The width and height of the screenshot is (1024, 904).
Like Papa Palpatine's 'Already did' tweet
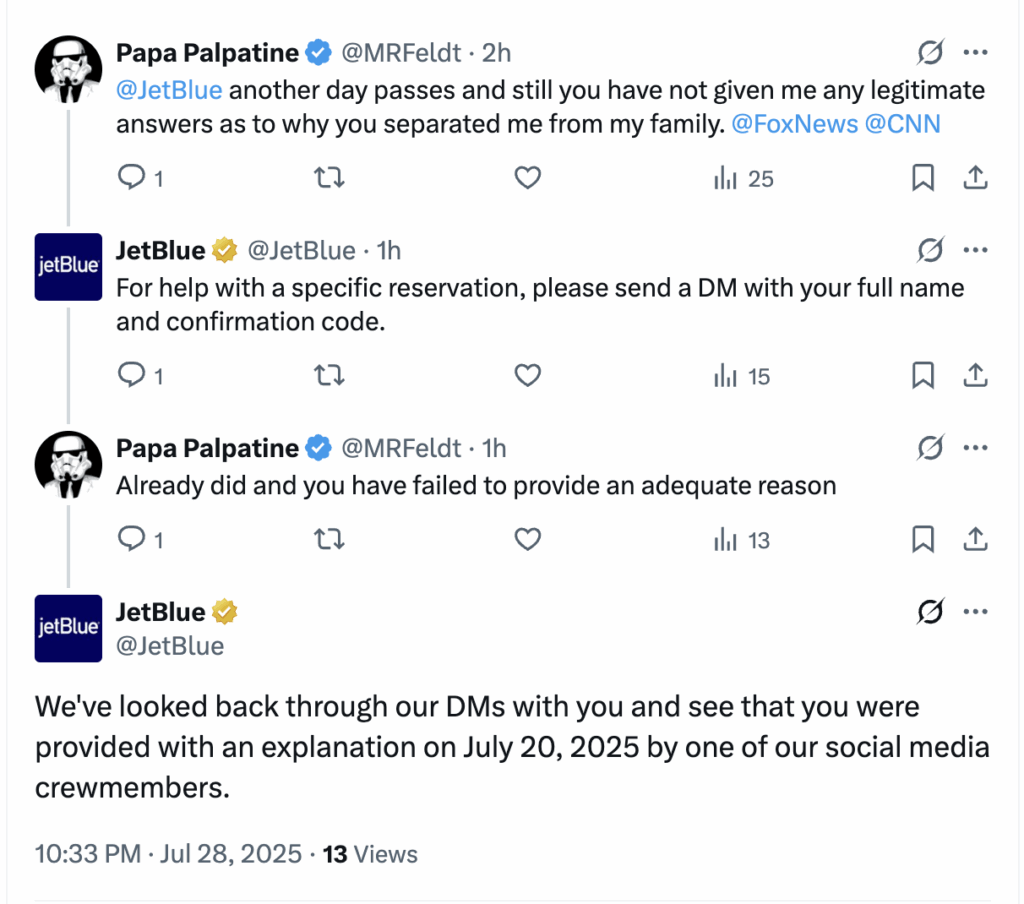[x=527, y=541]
